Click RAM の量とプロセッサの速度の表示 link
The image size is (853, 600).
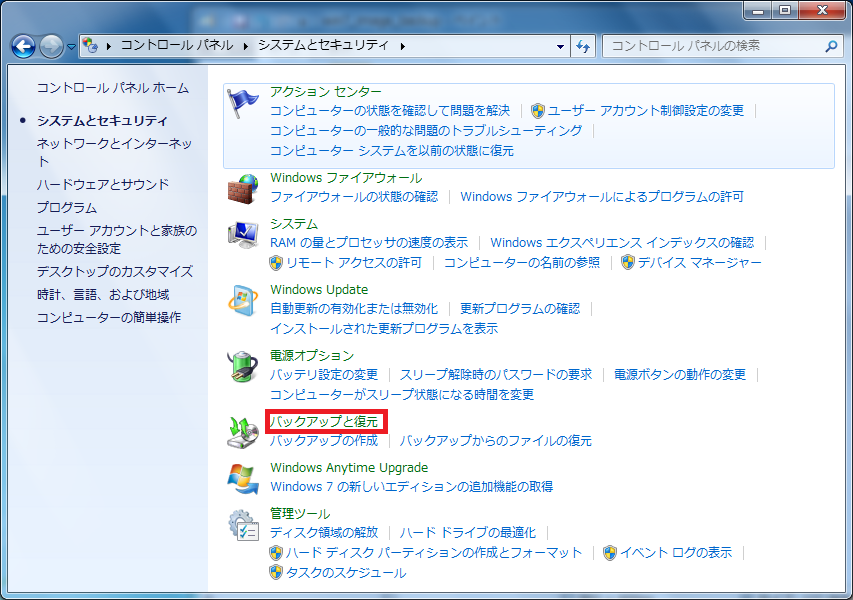[369, 243]
